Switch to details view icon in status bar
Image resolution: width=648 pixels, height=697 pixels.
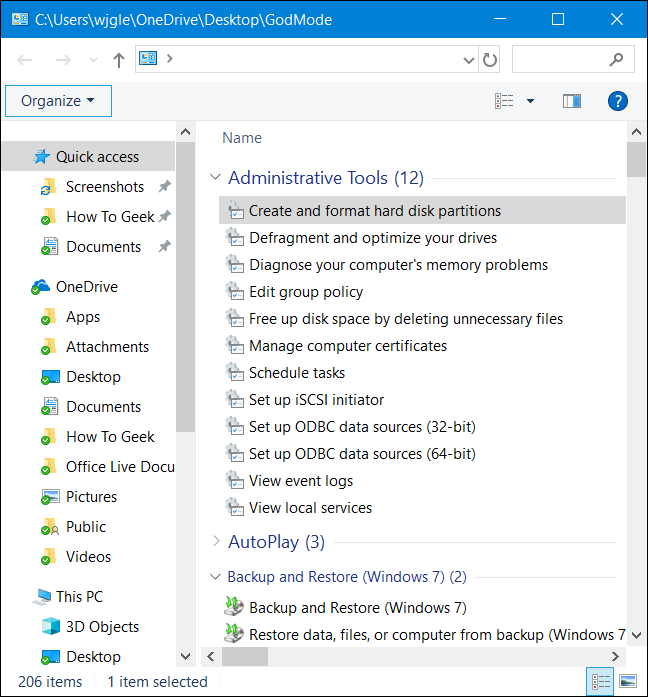coord(601,682)
